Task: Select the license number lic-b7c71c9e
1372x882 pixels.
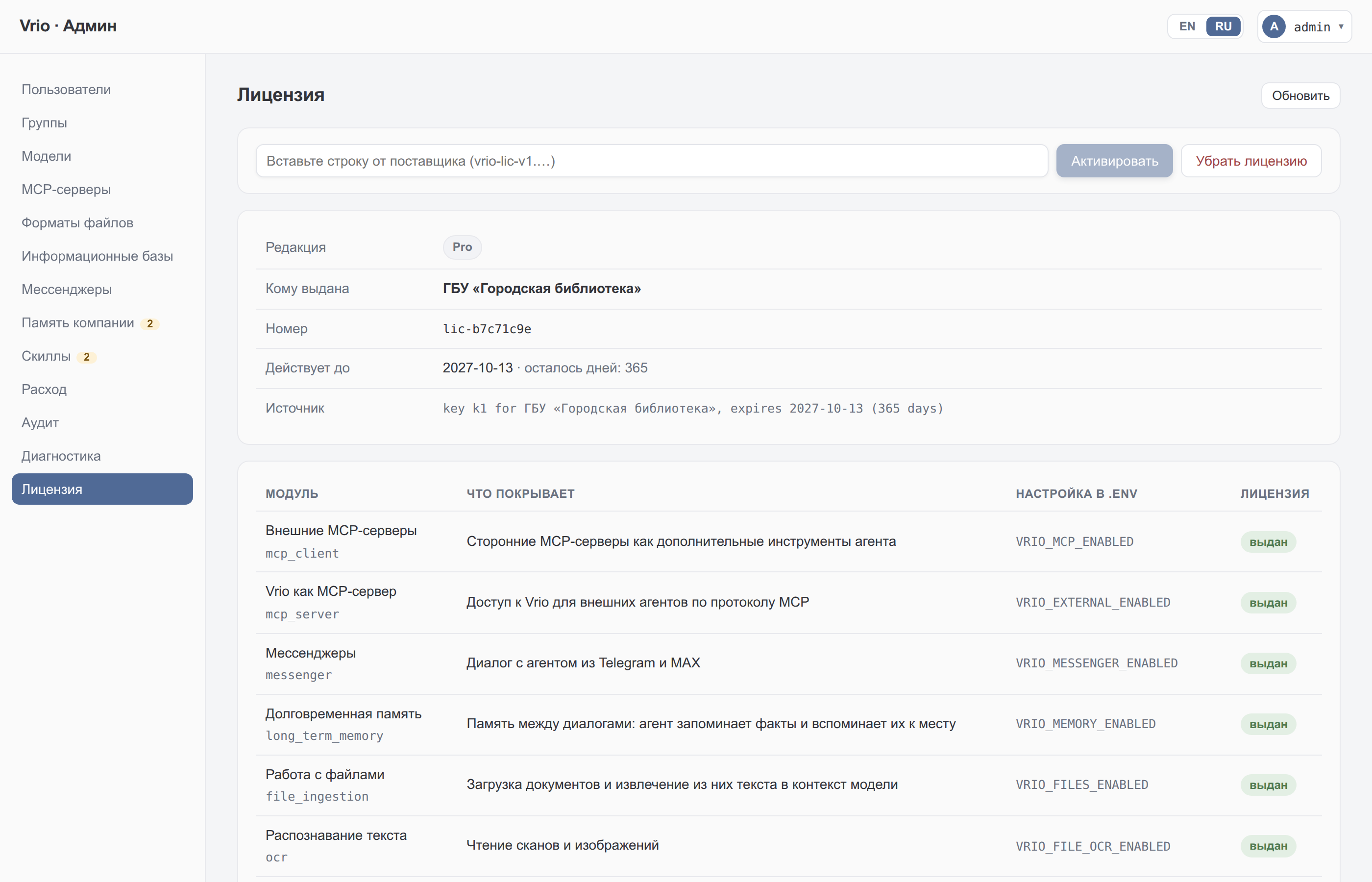Action: [x=487, y=329]
